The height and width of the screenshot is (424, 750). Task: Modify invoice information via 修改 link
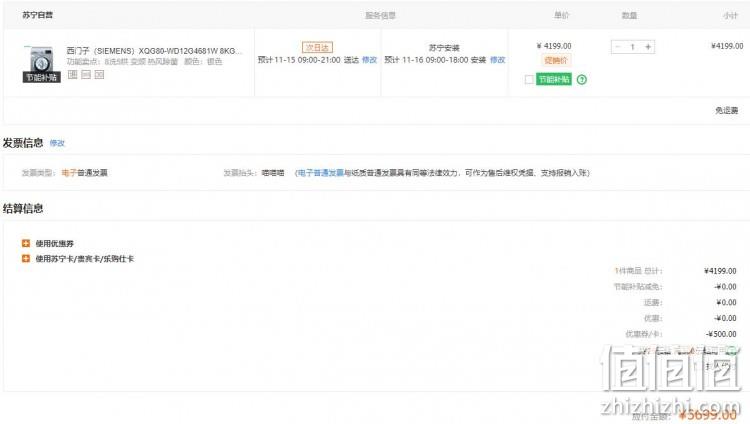point(57,143)
